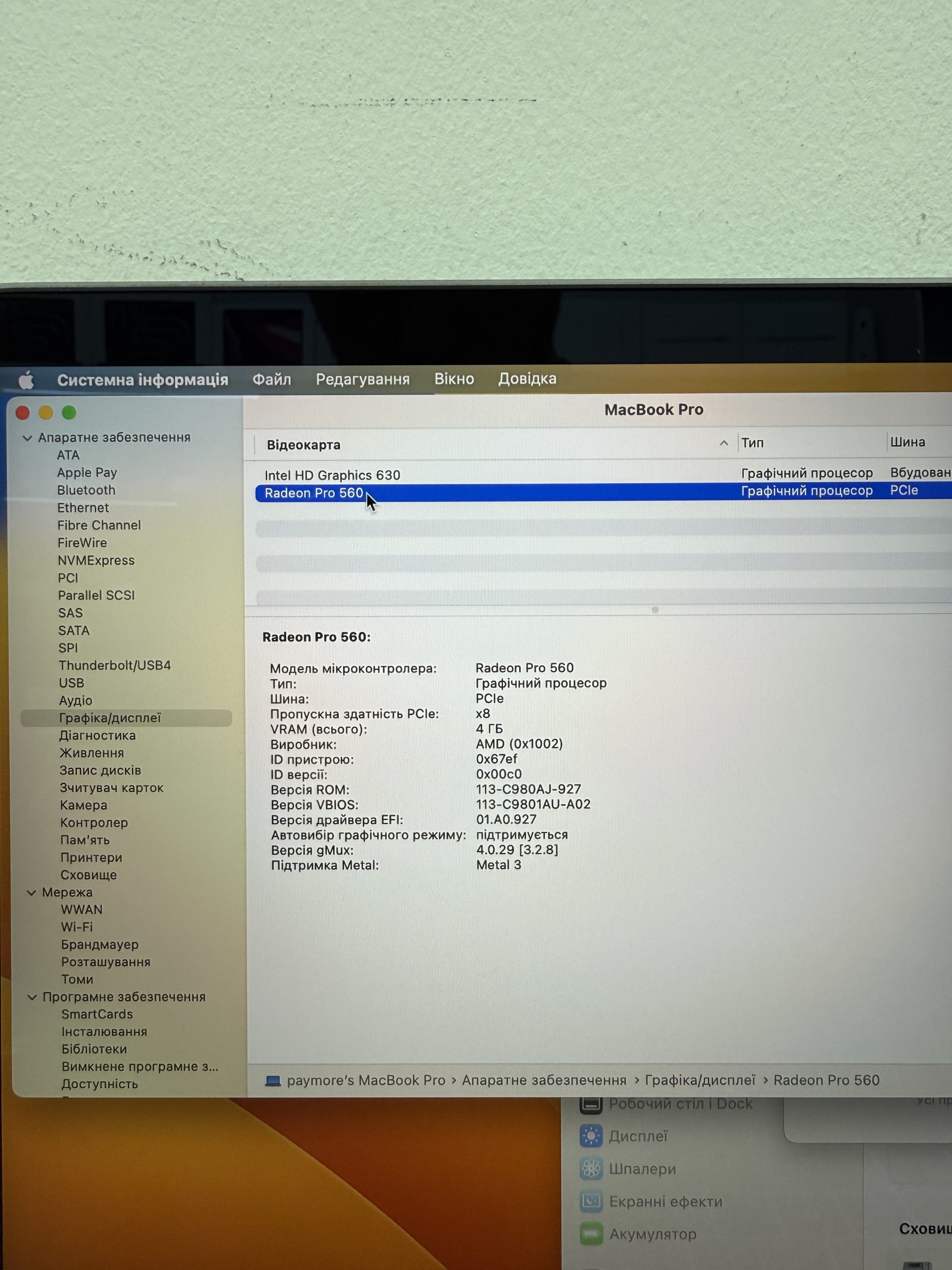Click the Шина column header

(x=907, y=442)
